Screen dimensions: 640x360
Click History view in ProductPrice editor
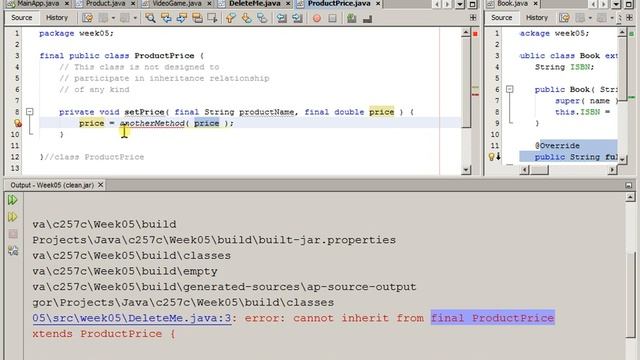click(x=57, y=18)
